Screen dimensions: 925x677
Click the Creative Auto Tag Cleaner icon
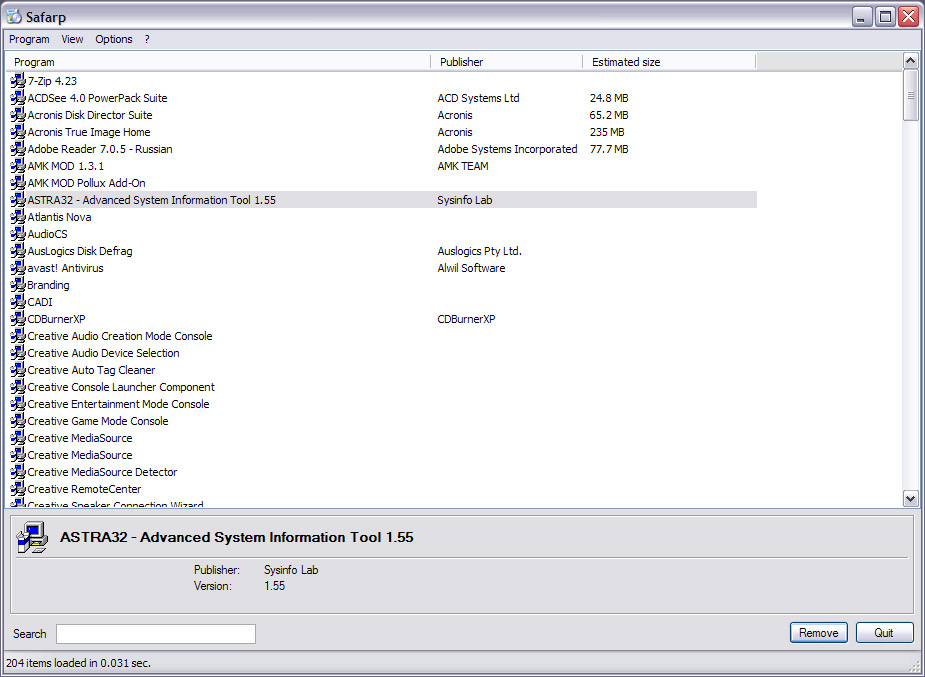pos(18,370)
